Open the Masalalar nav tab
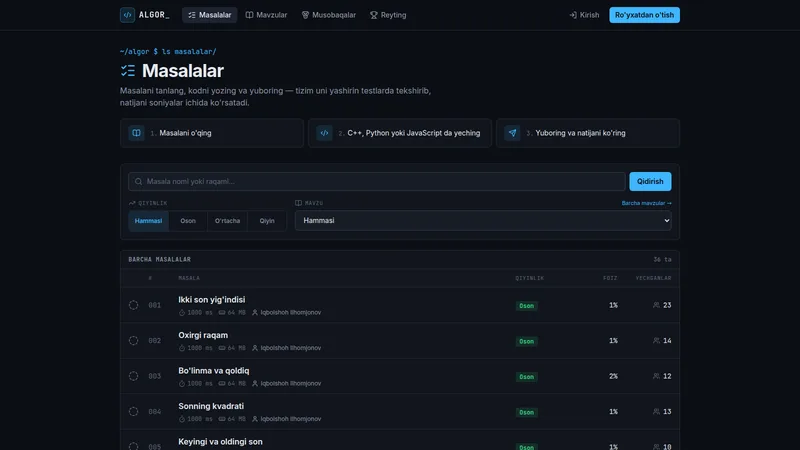This screenshot has height=450, width=800. [209, 15]
